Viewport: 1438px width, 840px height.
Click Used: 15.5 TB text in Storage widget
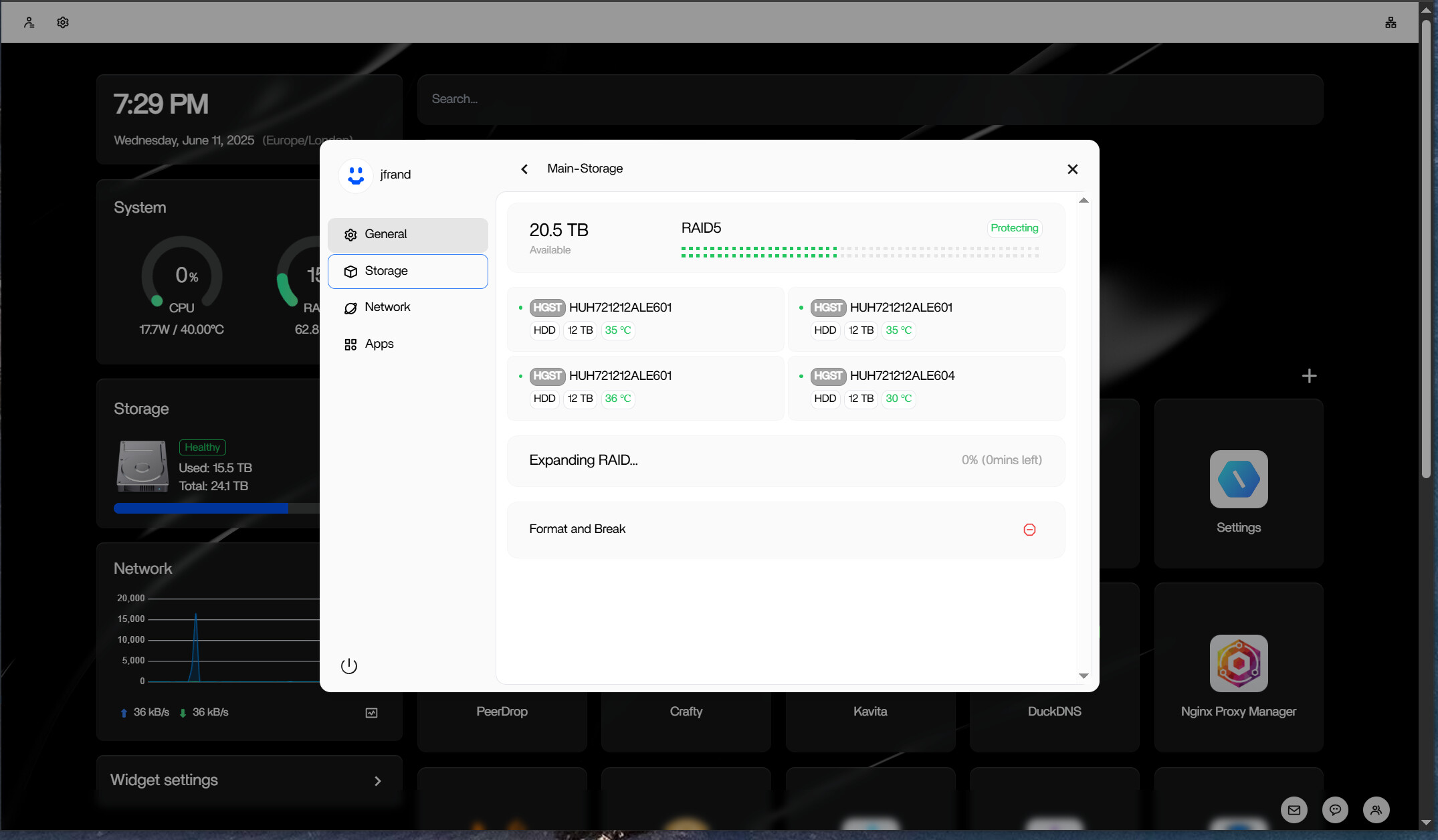point(215,468)
